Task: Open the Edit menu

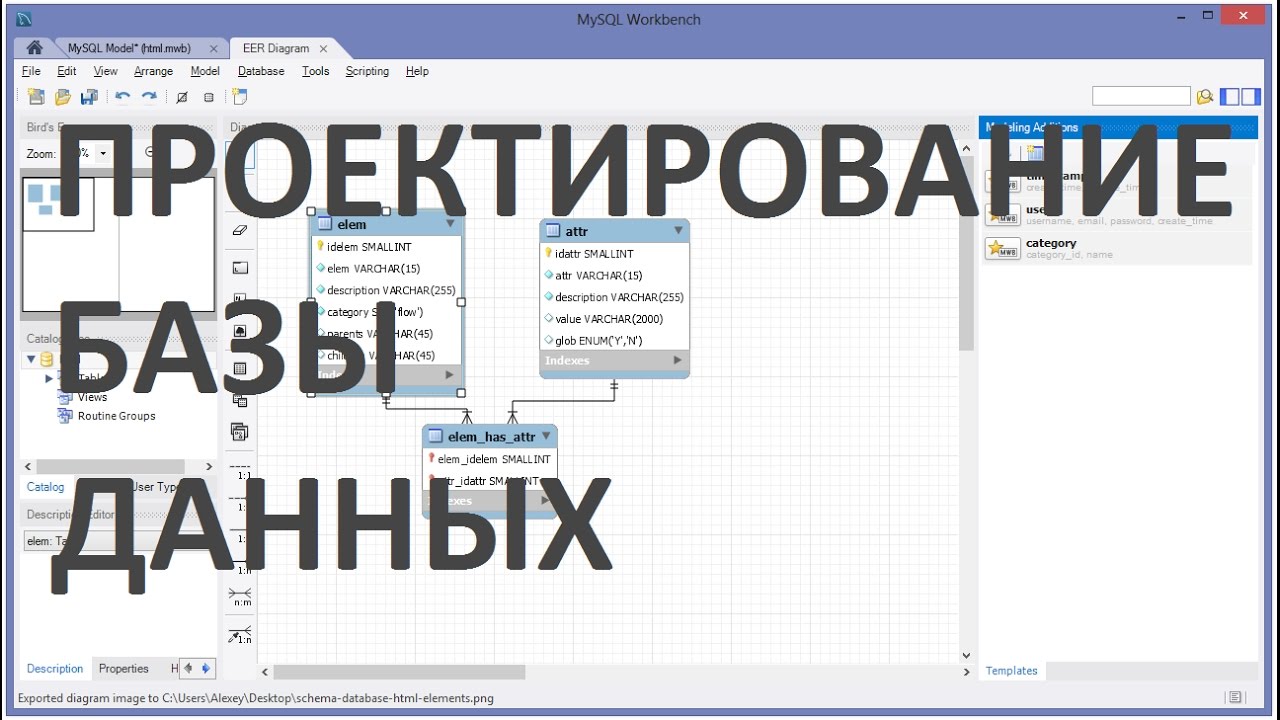Action: click(66, 71)
